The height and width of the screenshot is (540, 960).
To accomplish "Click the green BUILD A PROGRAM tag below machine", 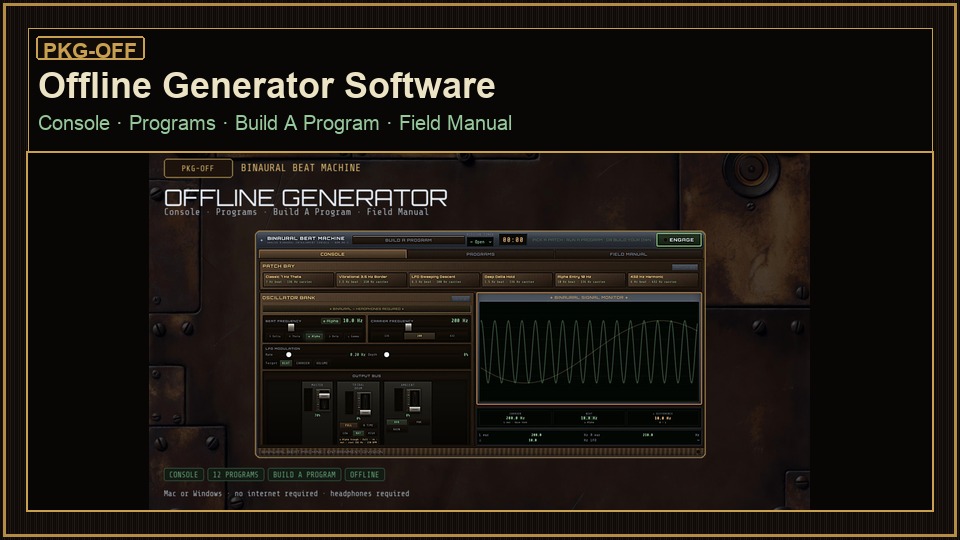I will click(304, 474).
